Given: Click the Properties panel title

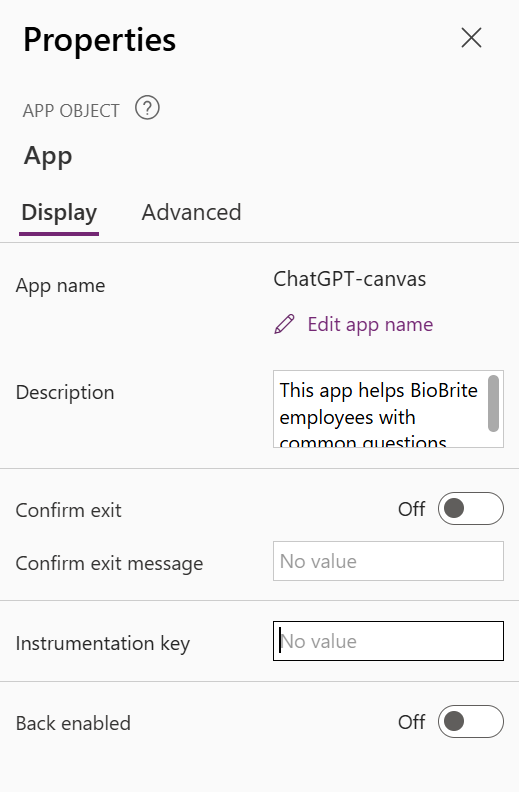Looking at the screenshot, I should click(x=99, y=40).
